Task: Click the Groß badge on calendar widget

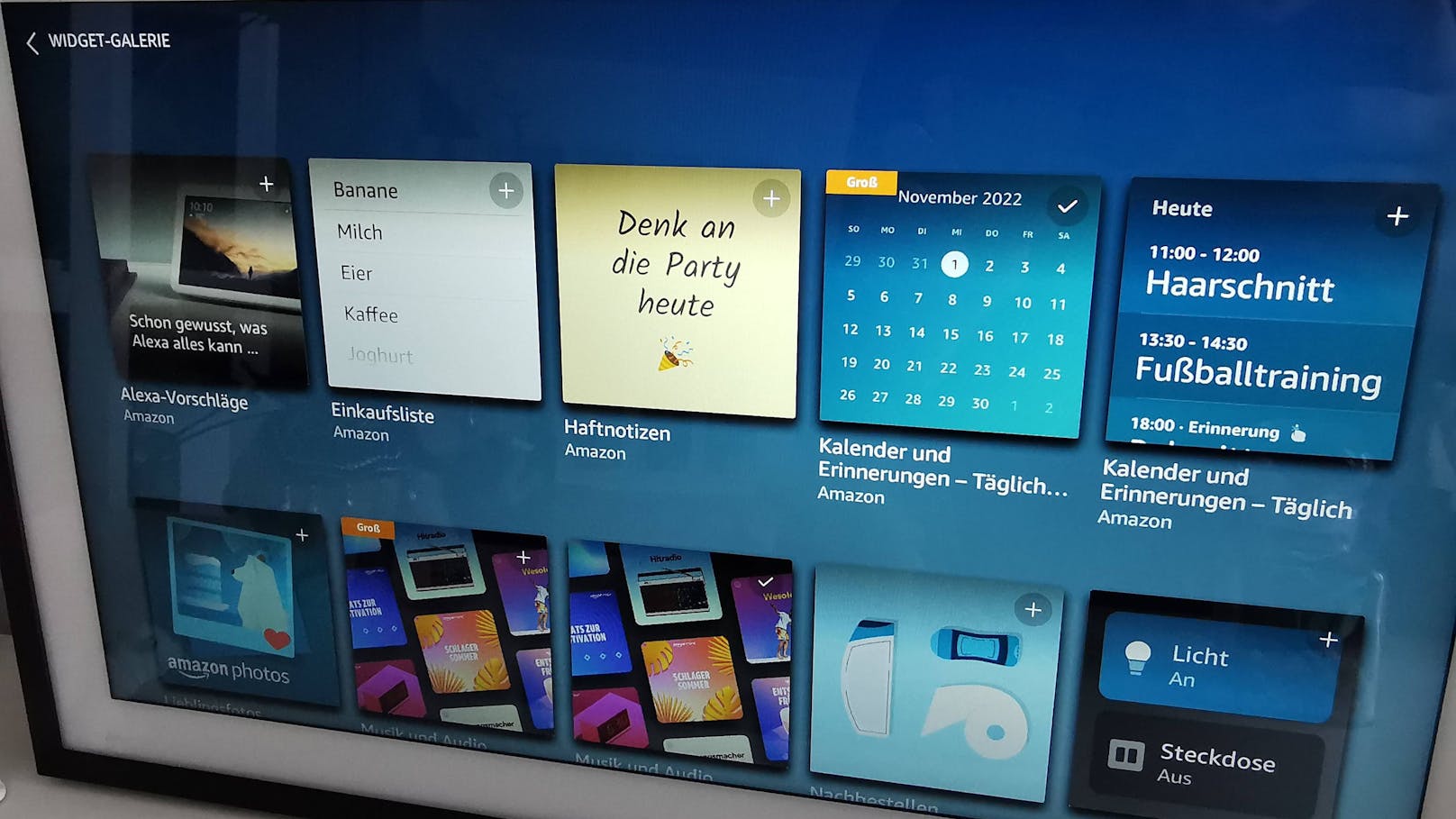Action: click(860, 182)
